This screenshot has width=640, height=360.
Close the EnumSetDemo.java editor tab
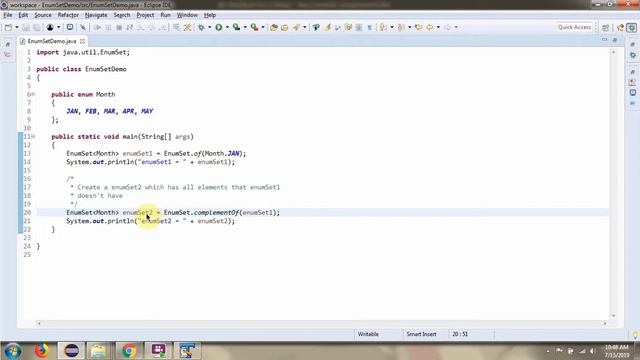point(82,41)
